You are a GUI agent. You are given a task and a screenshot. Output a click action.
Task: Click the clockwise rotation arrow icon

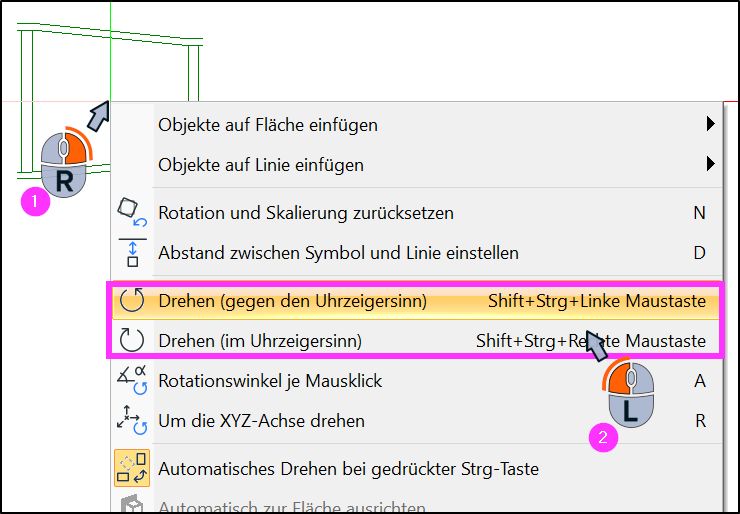pyautogui.click(x=132, y=340)
